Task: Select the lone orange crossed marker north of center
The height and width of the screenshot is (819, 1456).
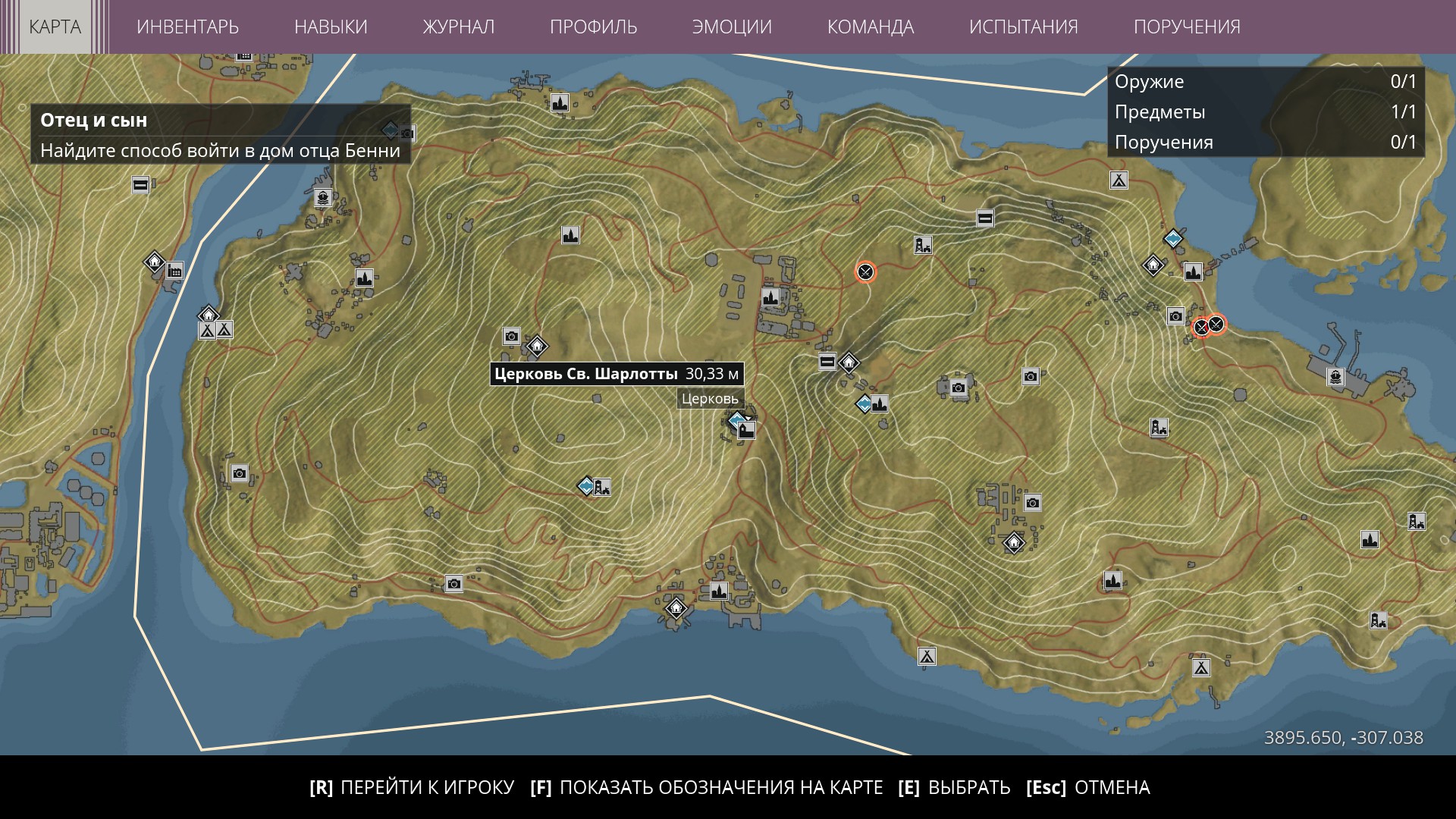Action: pos(865,271)
